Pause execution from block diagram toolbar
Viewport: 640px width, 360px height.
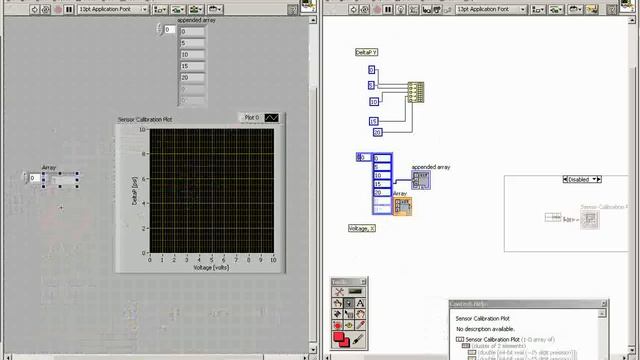[388, 9]
